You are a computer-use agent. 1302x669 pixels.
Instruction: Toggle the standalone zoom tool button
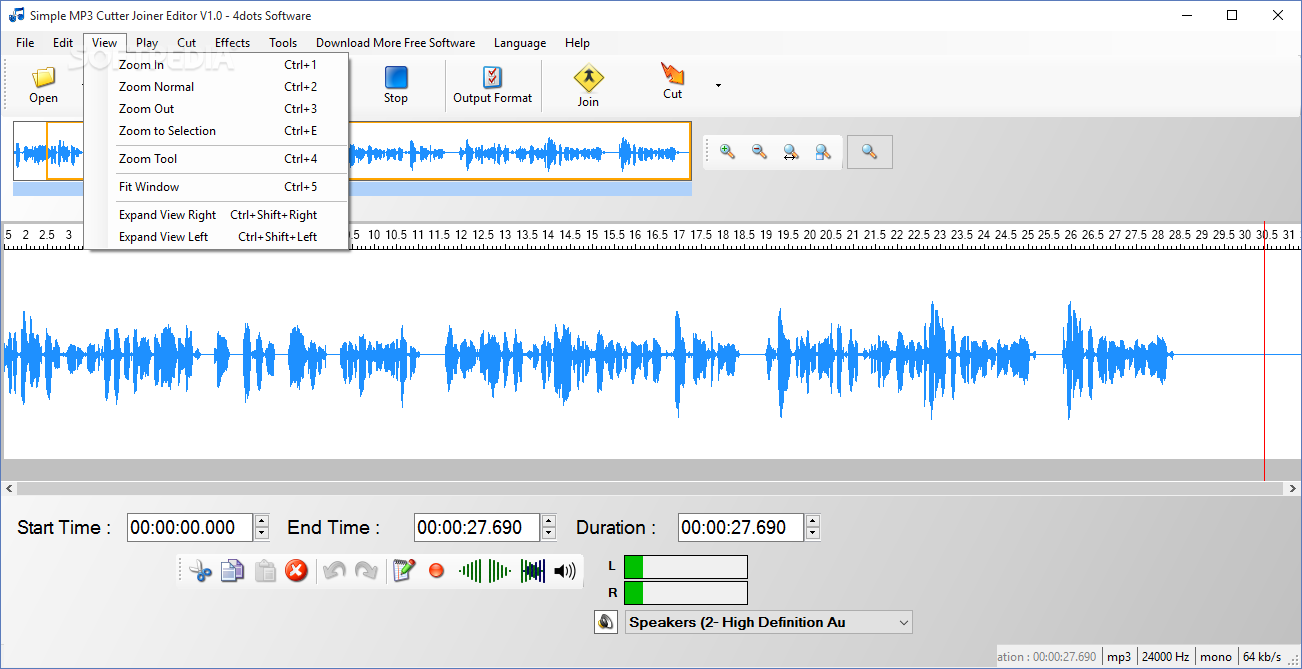tap(869, 152)
